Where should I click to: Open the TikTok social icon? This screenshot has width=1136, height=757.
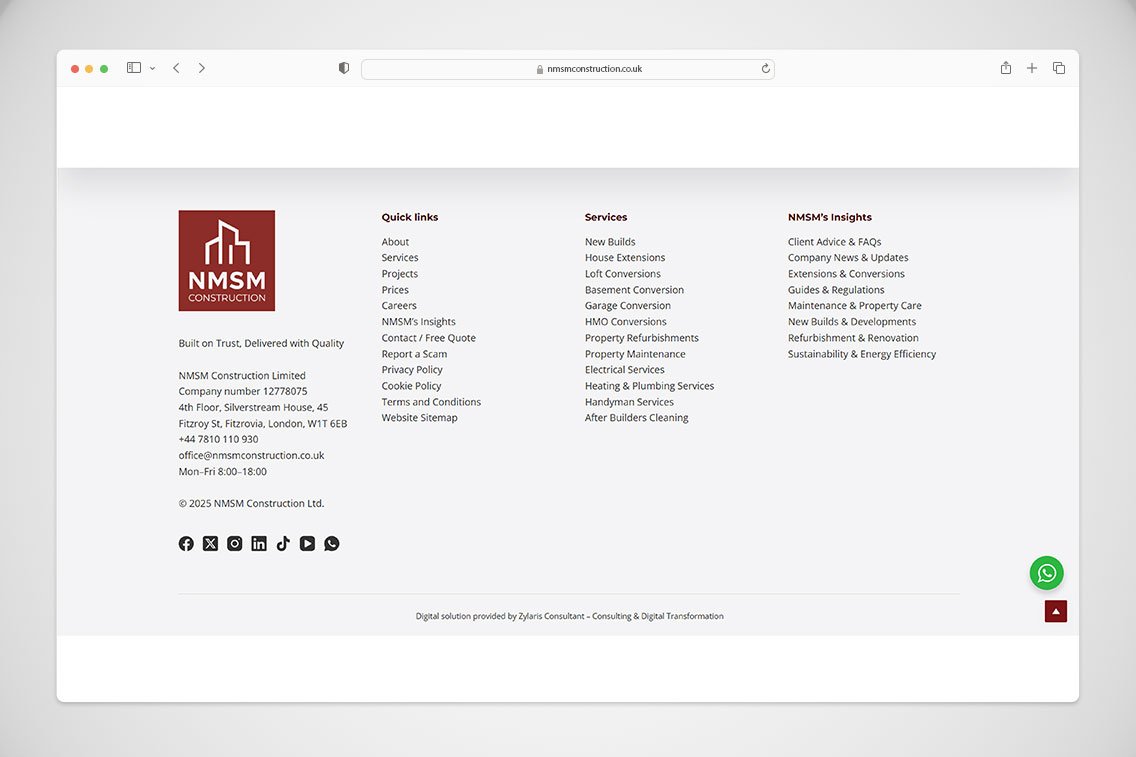[x=283, y=544]
